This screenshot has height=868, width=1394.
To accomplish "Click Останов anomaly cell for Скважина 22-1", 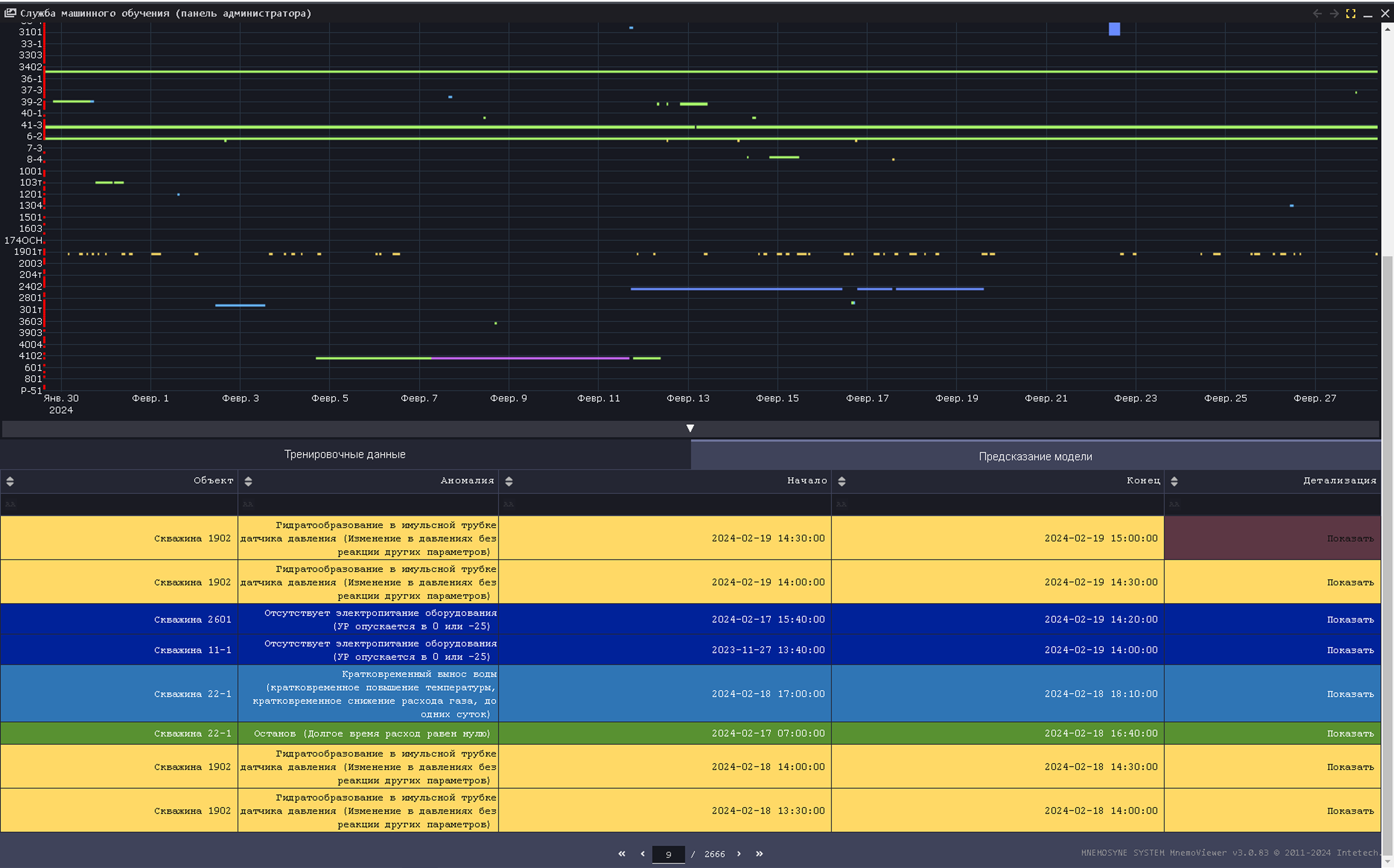I will click(368, 733).
